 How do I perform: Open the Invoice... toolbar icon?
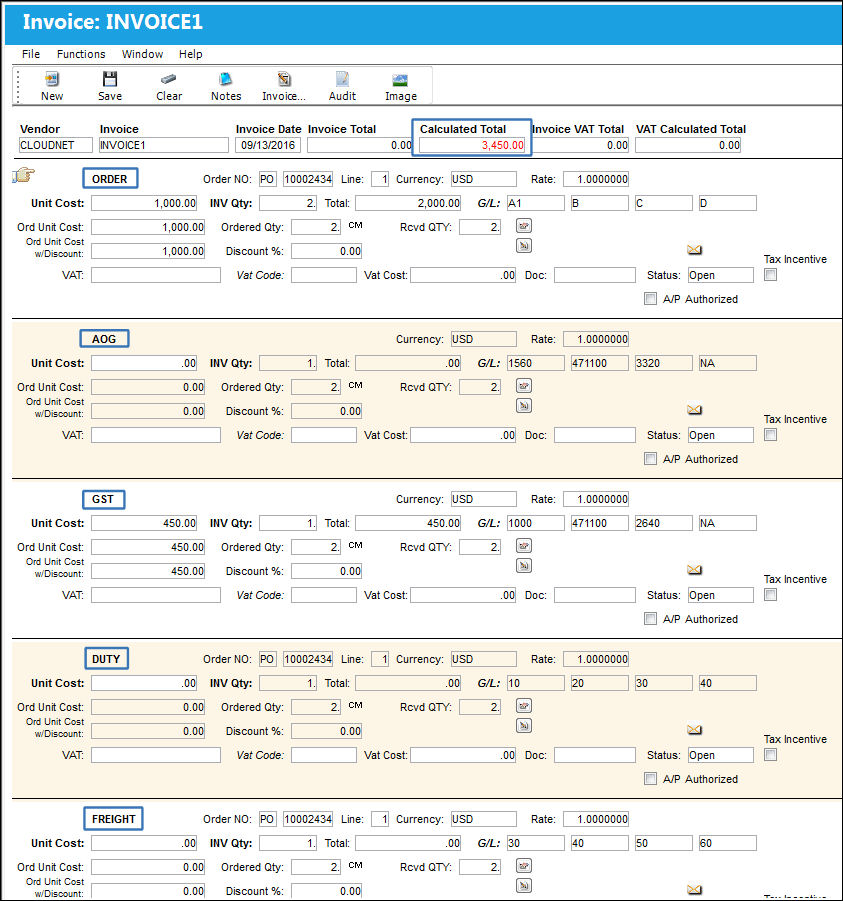(284, 79)
